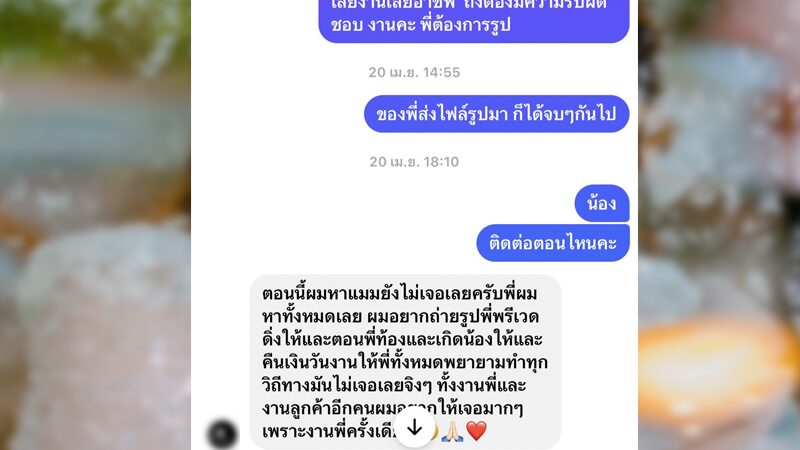Screen dimensions: 800x450
Task: Tap the 20 เม.ย. 18:10 timestamp
Action: coord(414,162)
